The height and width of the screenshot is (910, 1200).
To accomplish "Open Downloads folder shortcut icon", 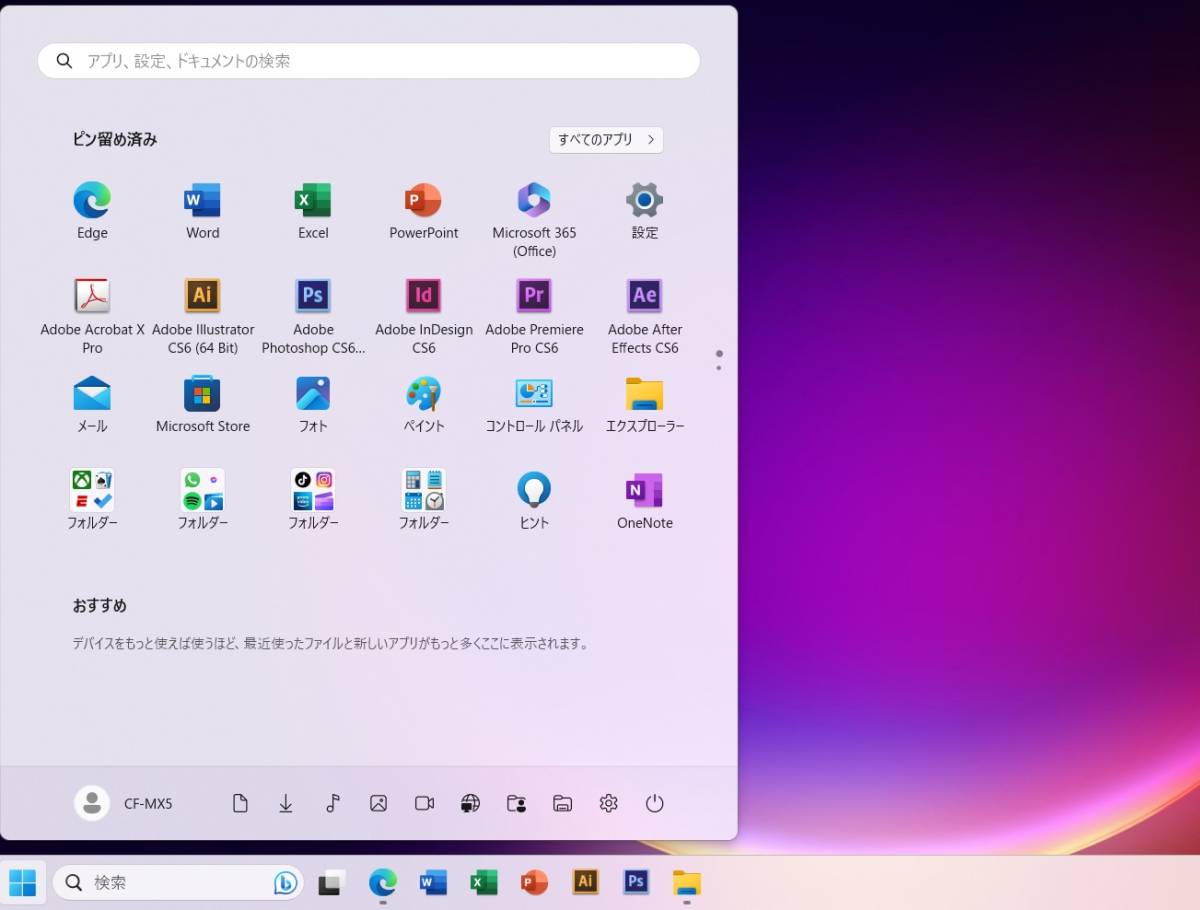I will 286,803.
